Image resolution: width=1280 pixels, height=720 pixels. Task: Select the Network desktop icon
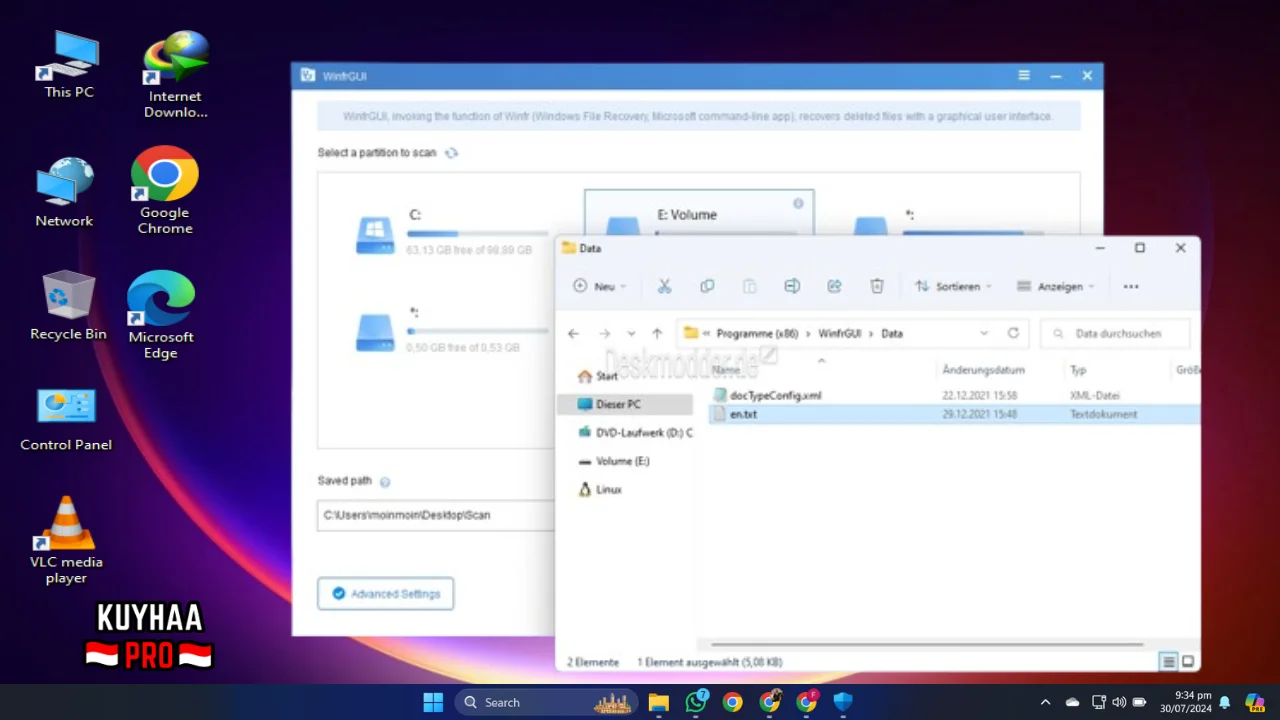click(64, 193)
